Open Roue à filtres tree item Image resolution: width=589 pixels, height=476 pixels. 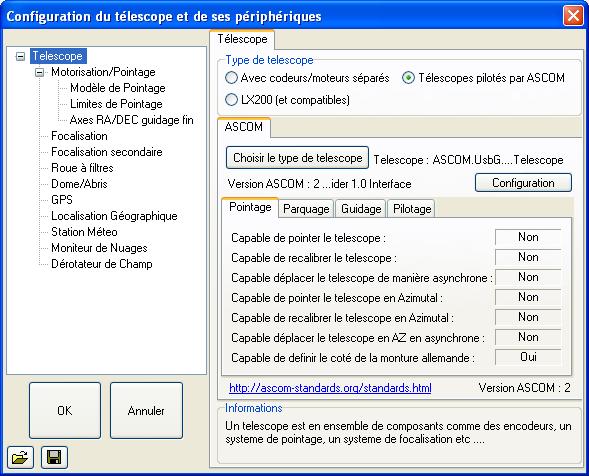[x=82, y=168]
